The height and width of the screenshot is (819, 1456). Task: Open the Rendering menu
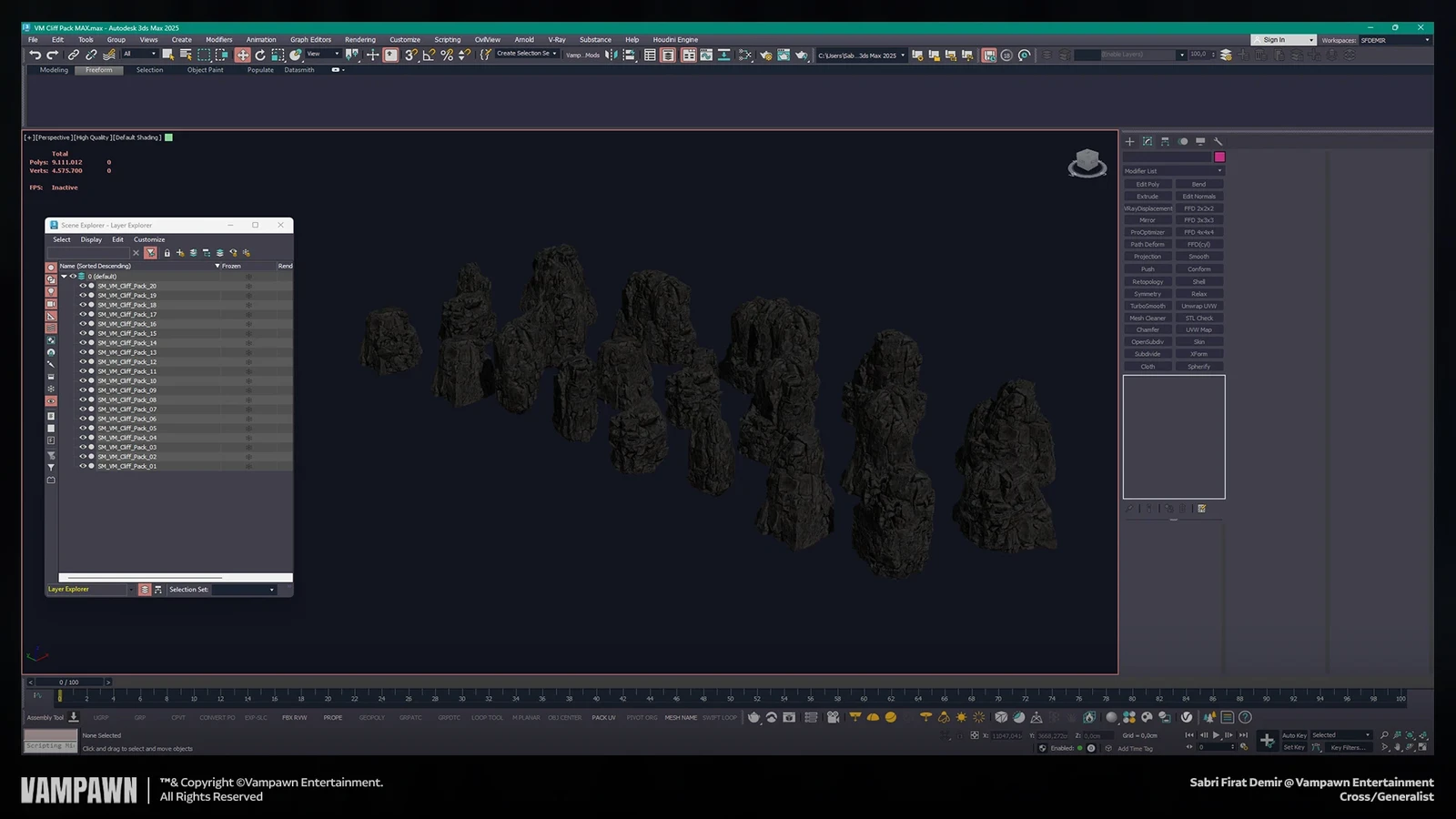[x=359, y=40]
